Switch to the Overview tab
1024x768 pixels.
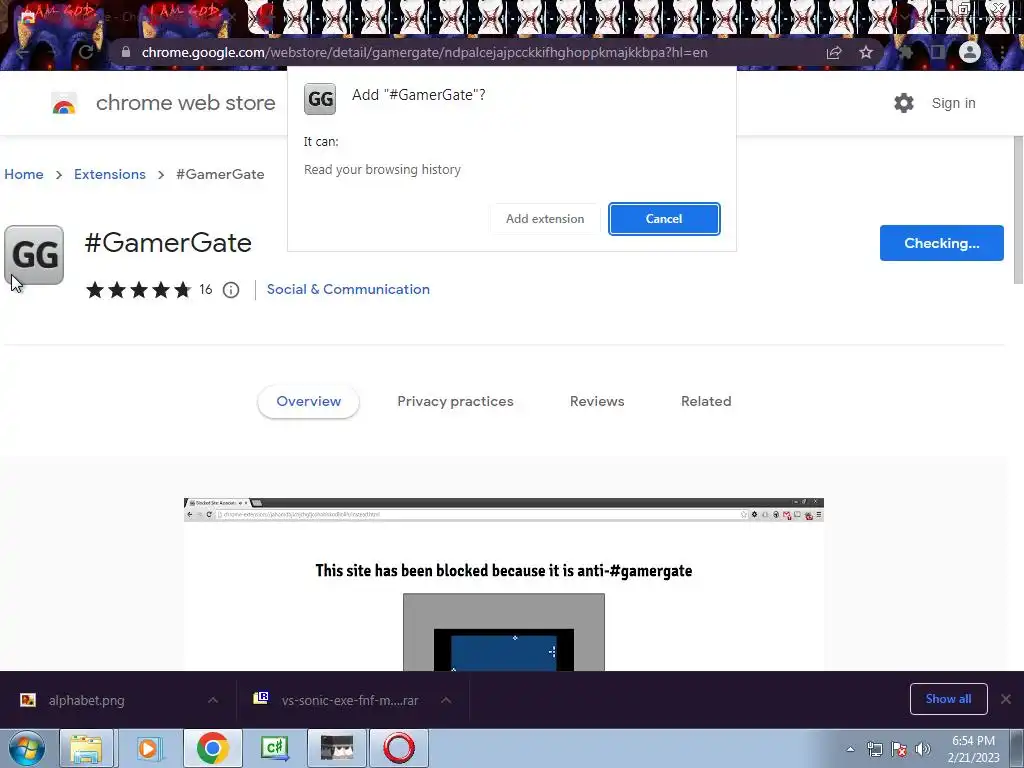[308, 402]
